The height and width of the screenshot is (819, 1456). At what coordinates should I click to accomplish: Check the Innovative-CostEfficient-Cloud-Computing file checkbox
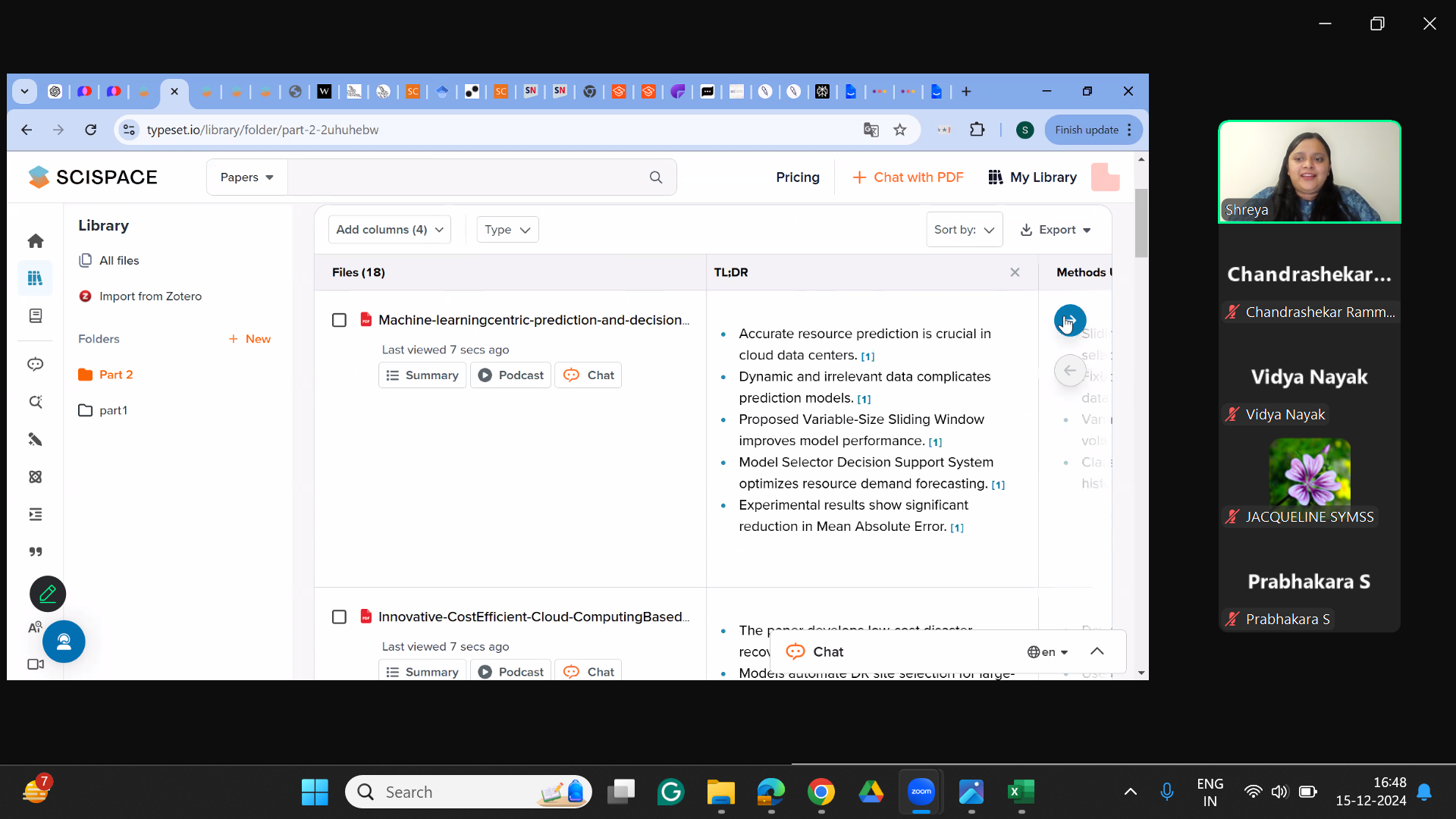point(339,617)
